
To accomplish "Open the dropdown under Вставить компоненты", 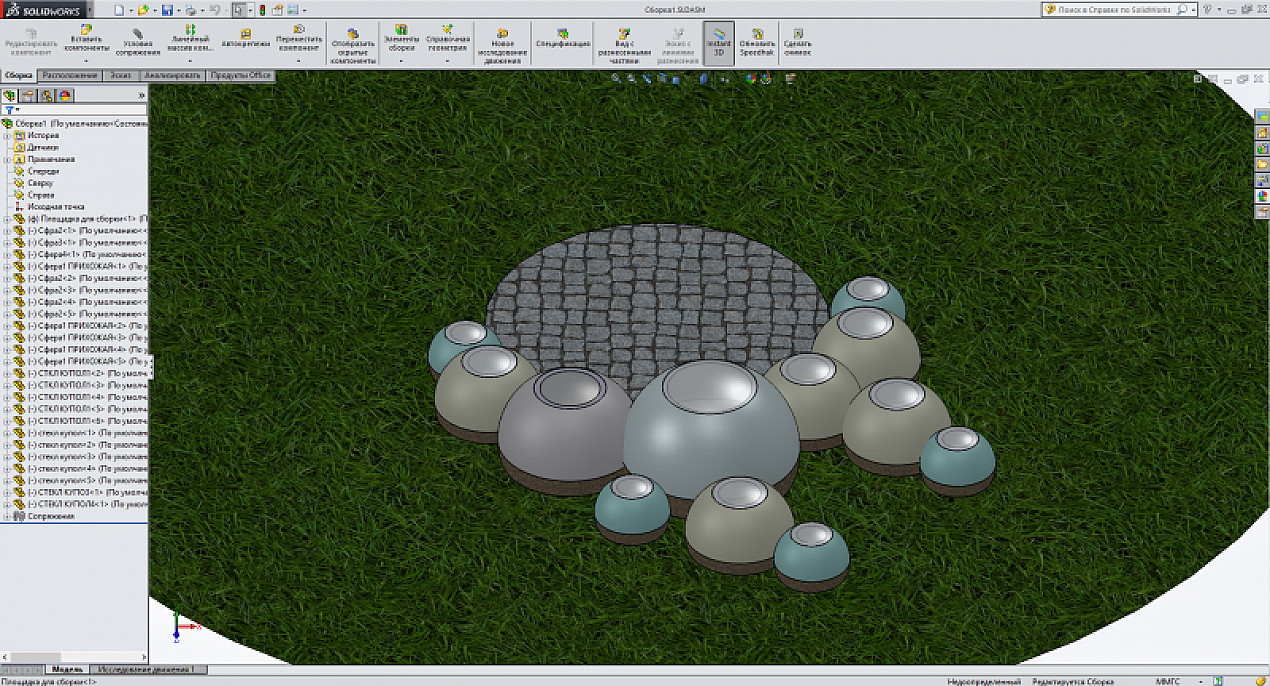I will [86, 61].
